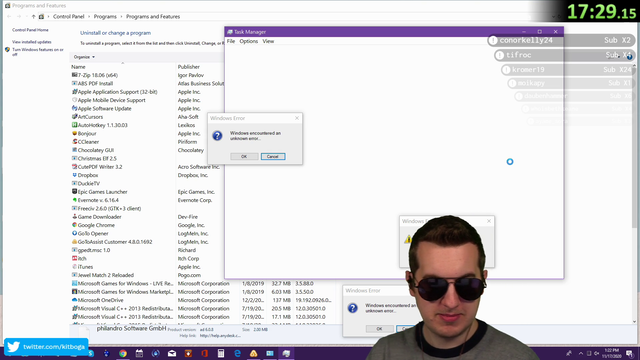Click the 7-Zip program icon
The width and height of the screenshot is (640, 360).
point(74,75)
